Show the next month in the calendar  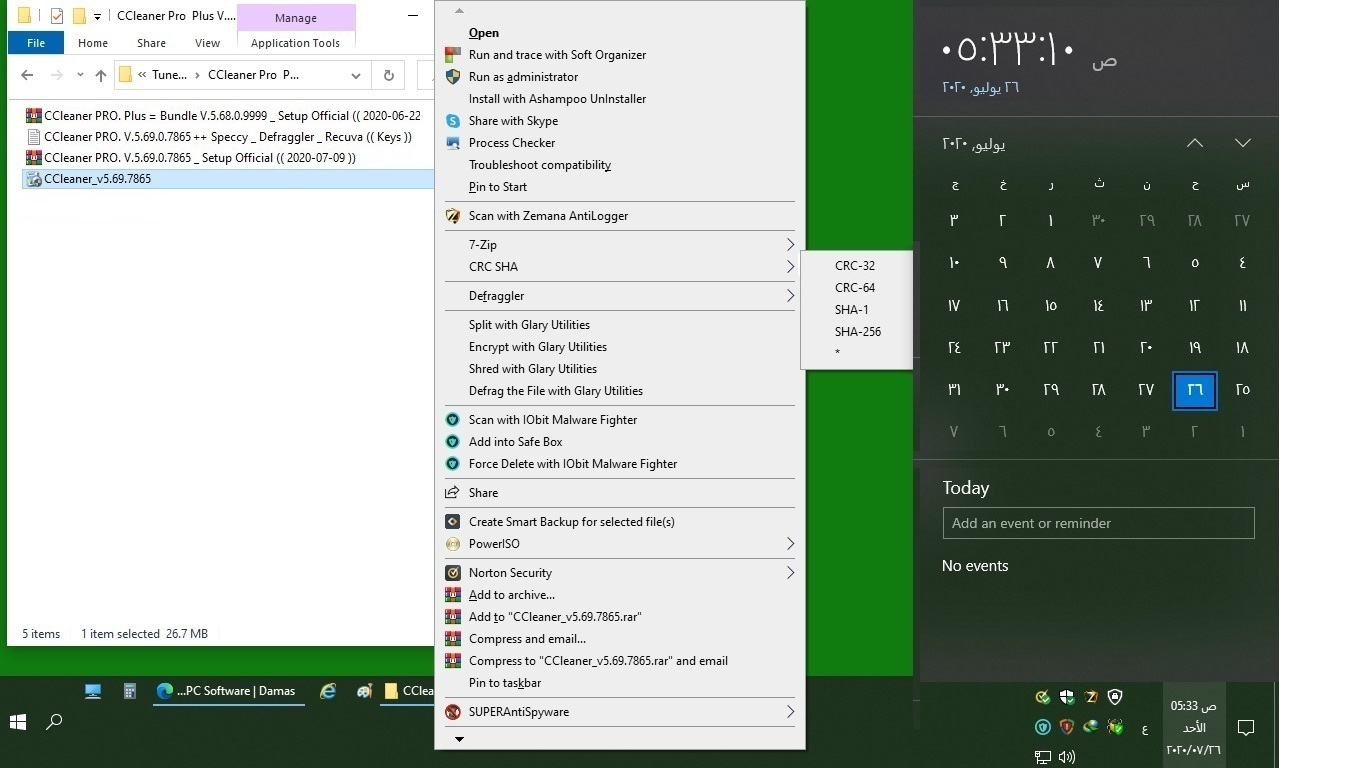(x=1243, y=143)
